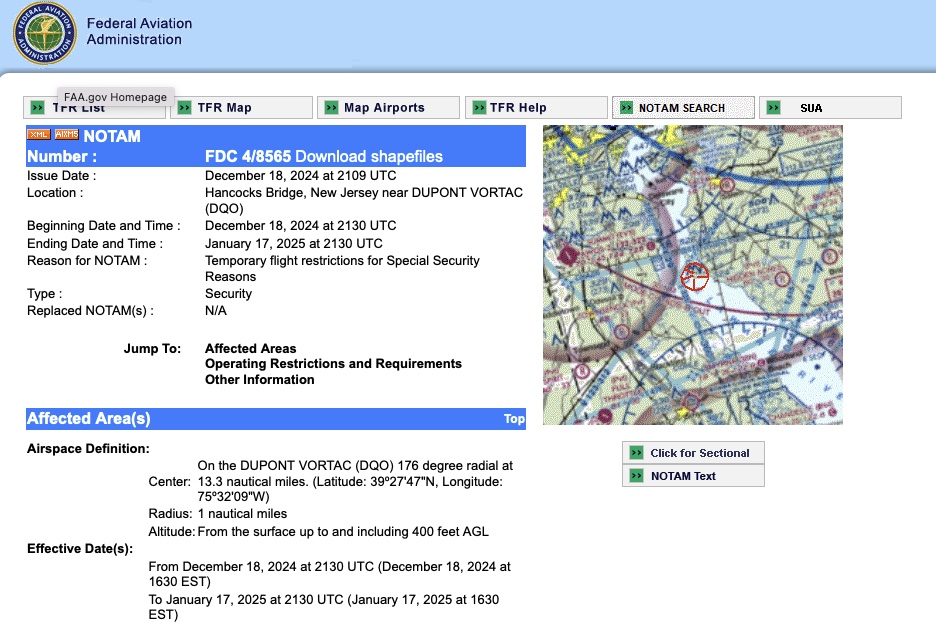Jump to Affected Areas section
Screen dimensions: 936x643
[250, 349]
